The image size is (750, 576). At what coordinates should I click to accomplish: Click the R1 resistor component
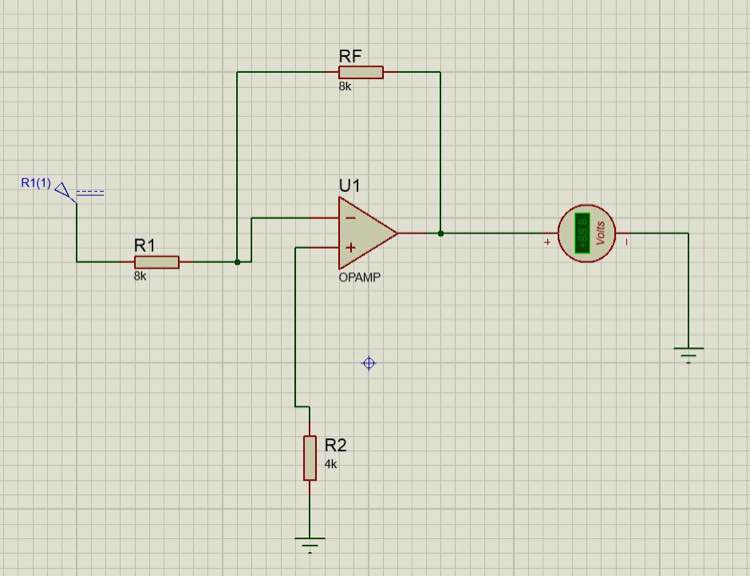click(157, 262)
